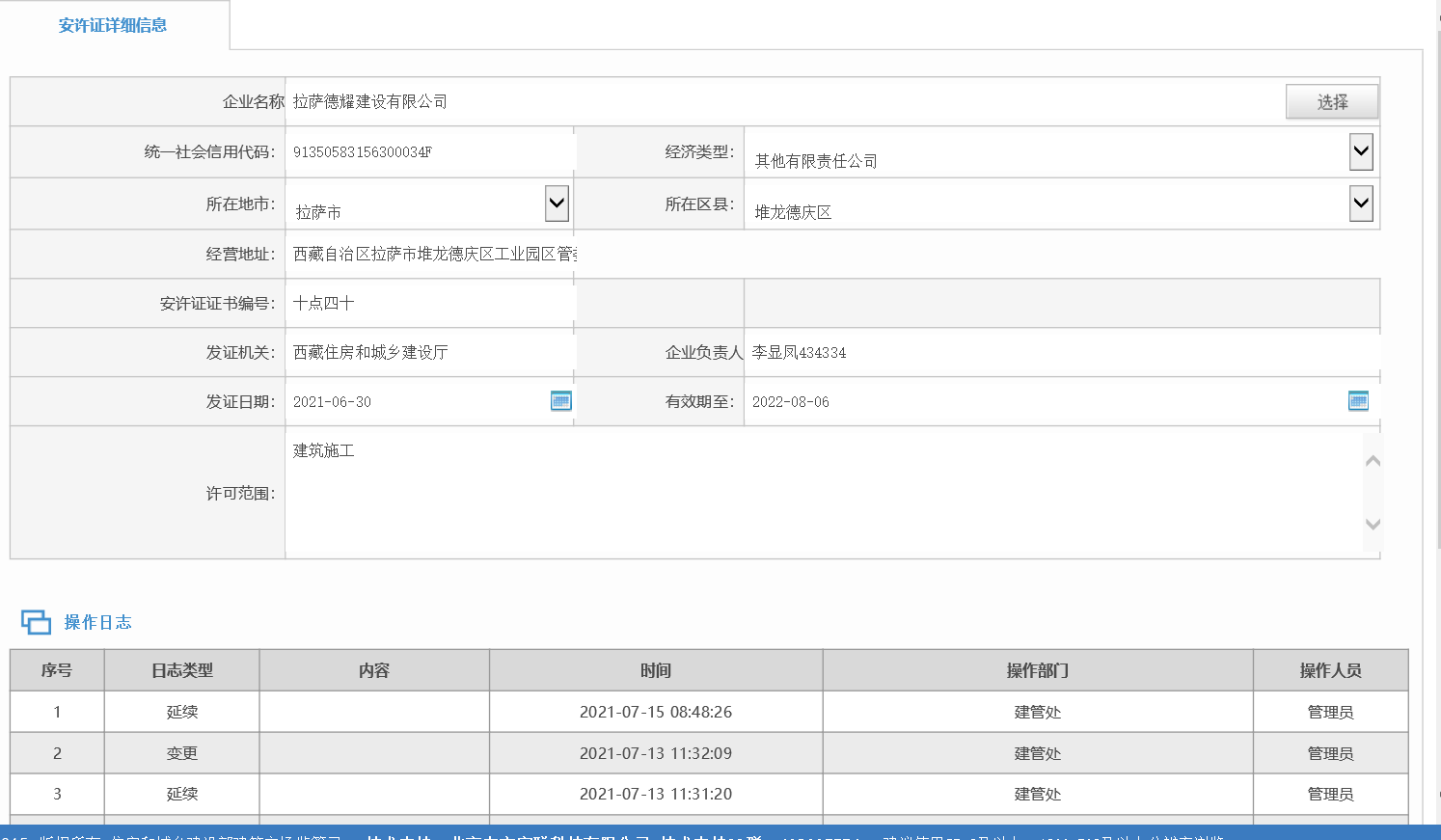This screenshot has height=840, width=1441.
Task: Open the issue date calendar picker
Action: coord(560,401)
